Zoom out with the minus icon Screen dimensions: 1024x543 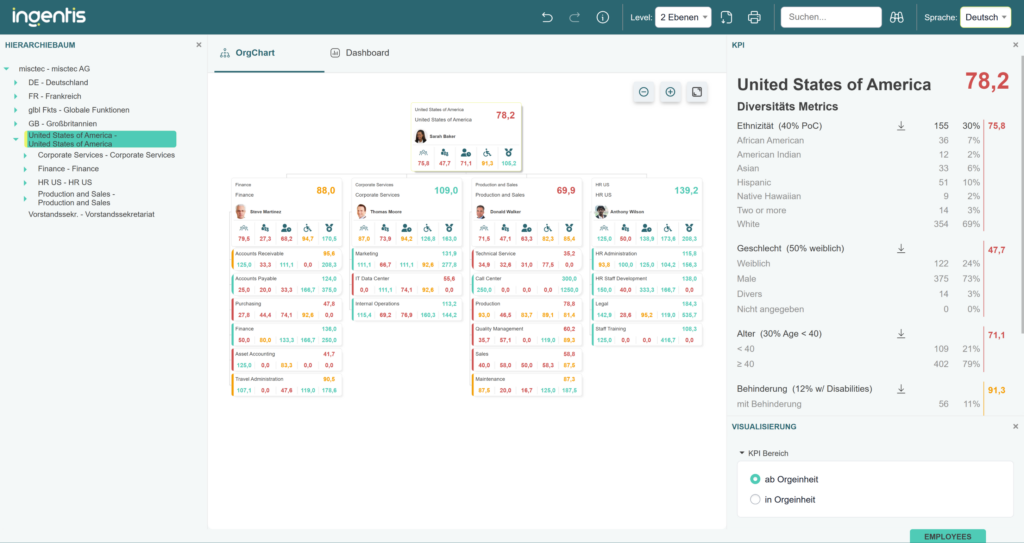pos(643,92)
